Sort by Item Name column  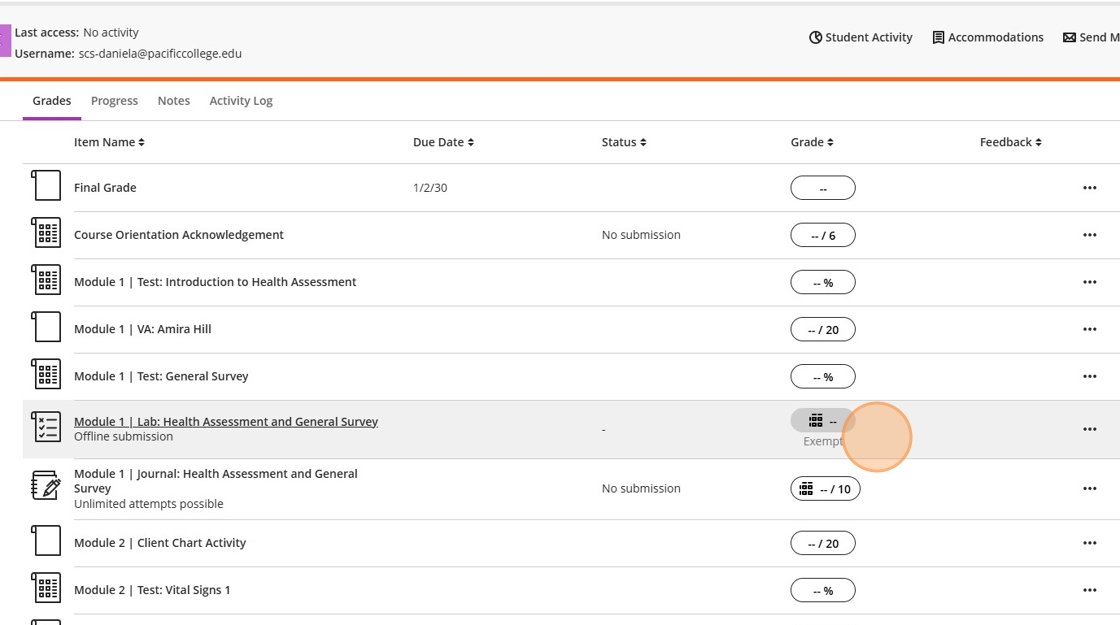(x=109, y=142)
